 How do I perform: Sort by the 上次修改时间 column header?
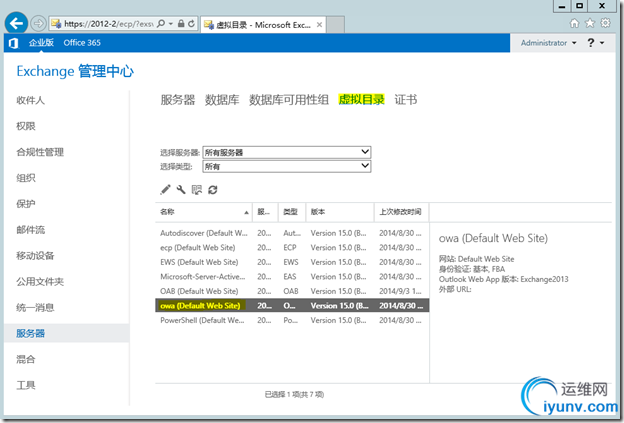pyautogui.click(x=401, y=212)
